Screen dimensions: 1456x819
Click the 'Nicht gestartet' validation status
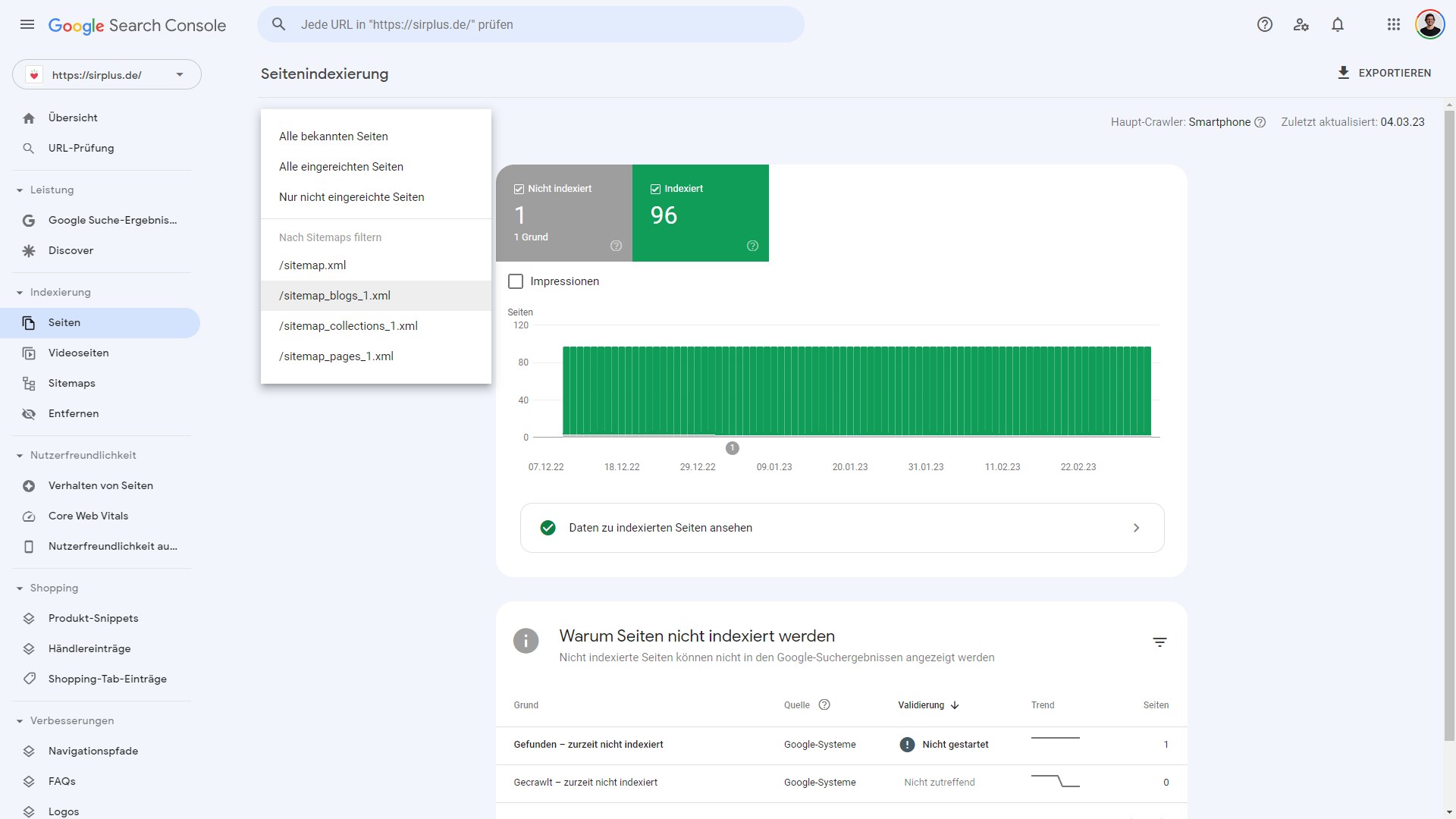click(x=944, y=745)
